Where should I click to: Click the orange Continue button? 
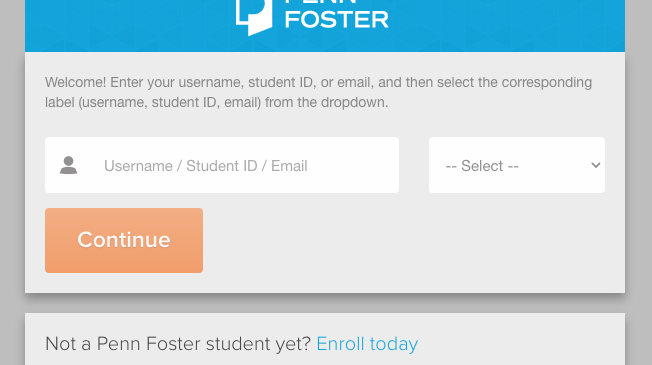(x=124, y=240)
